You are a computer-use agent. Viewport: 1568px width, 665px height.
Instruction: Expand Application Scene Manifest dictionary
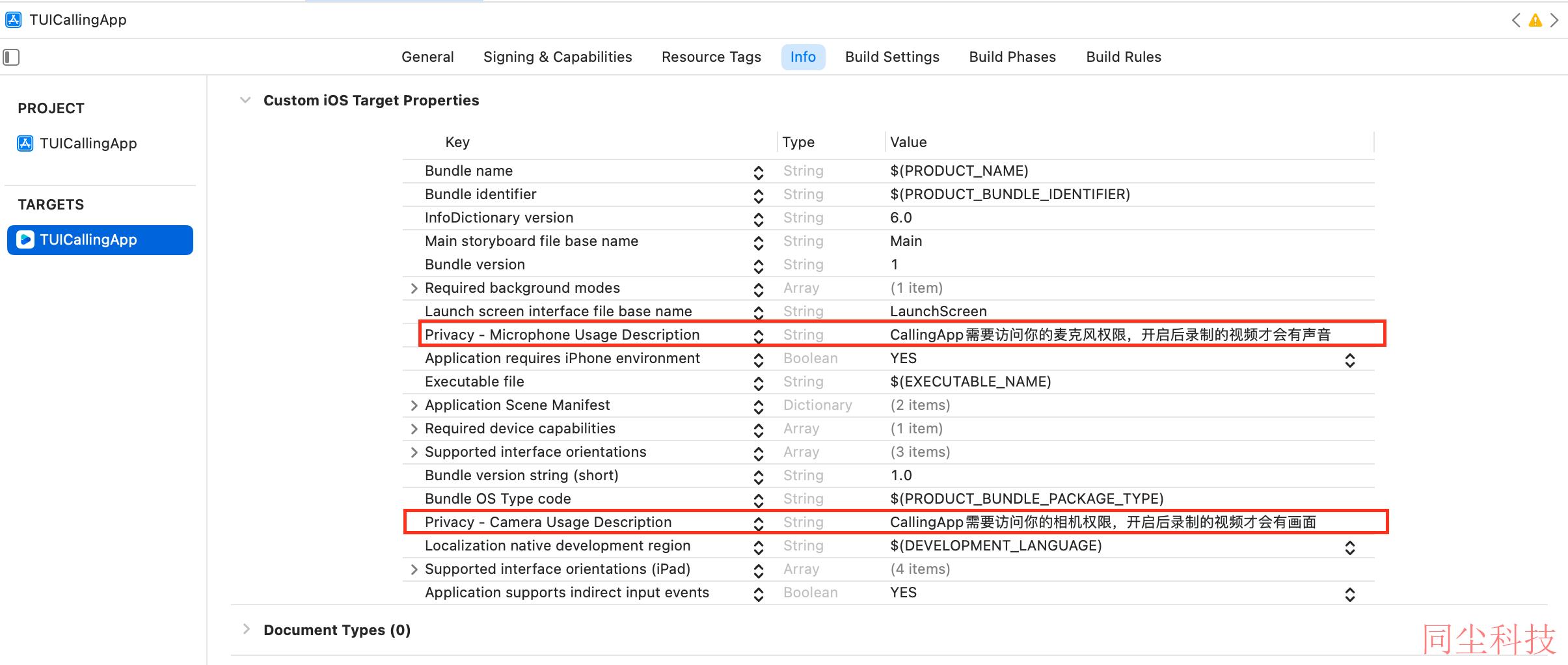click(x=414, y=405)
